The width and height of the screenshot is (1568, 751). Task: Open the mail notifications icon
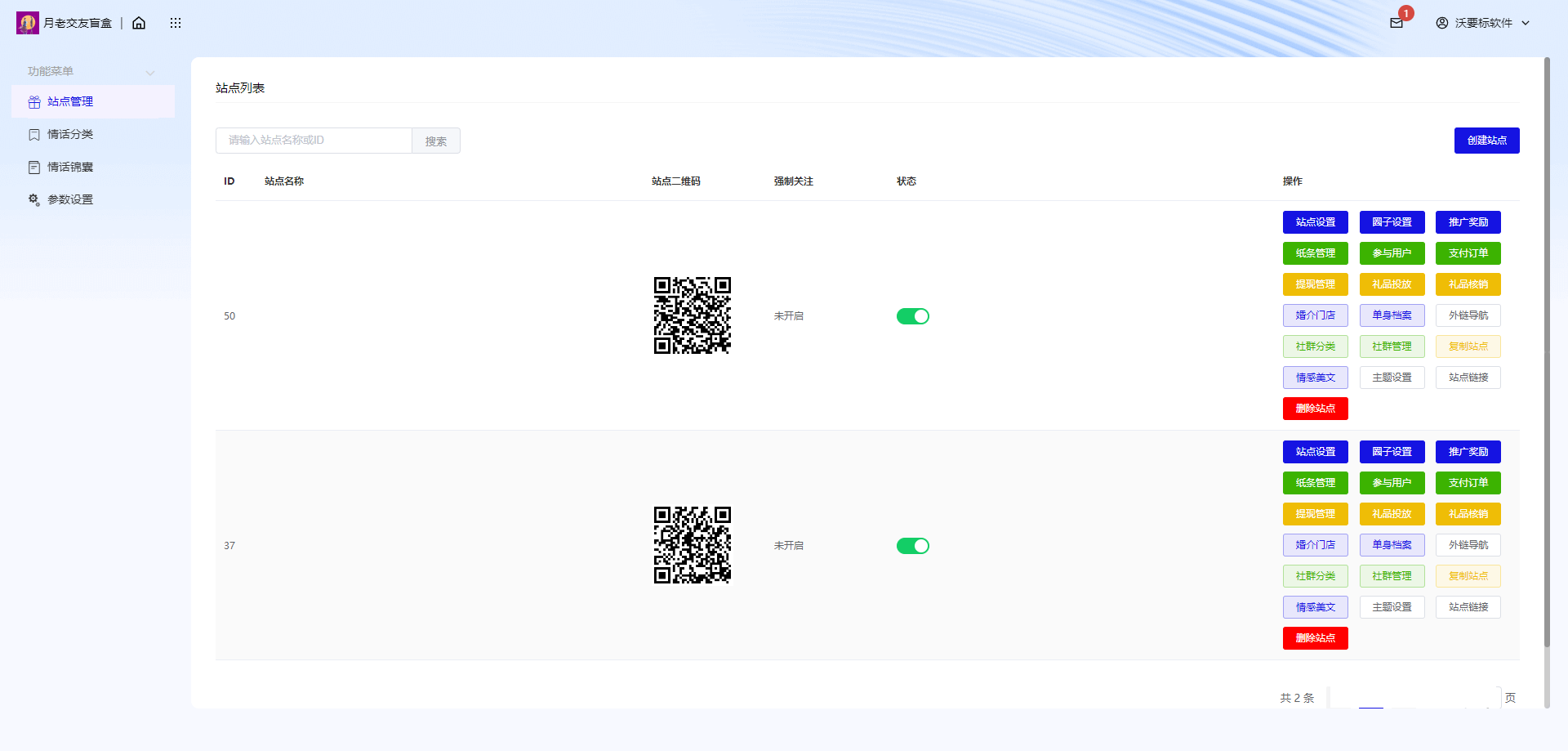(1396, 23)
